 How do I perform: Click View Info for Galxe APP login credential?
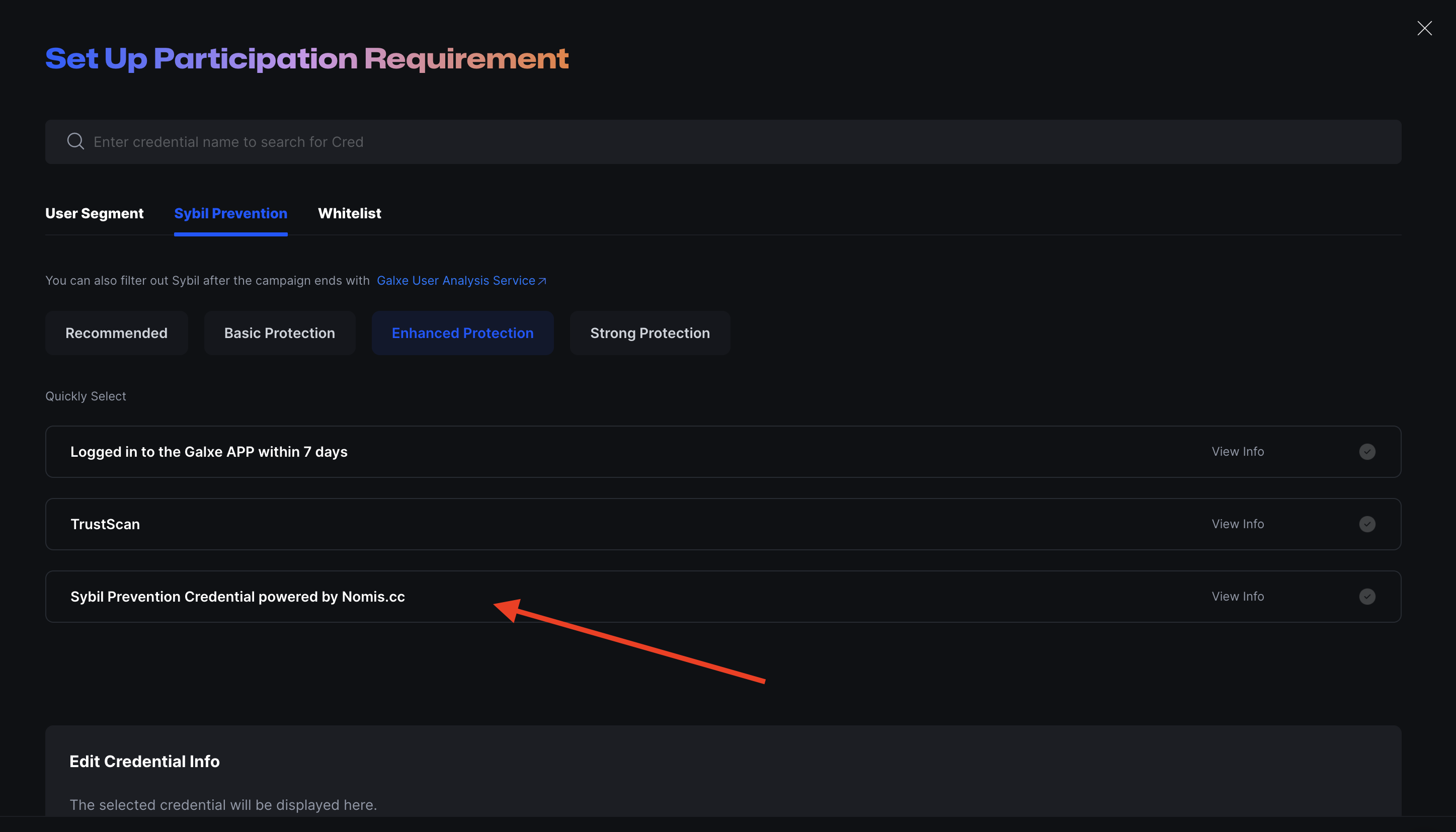[x=1238, y=451]
